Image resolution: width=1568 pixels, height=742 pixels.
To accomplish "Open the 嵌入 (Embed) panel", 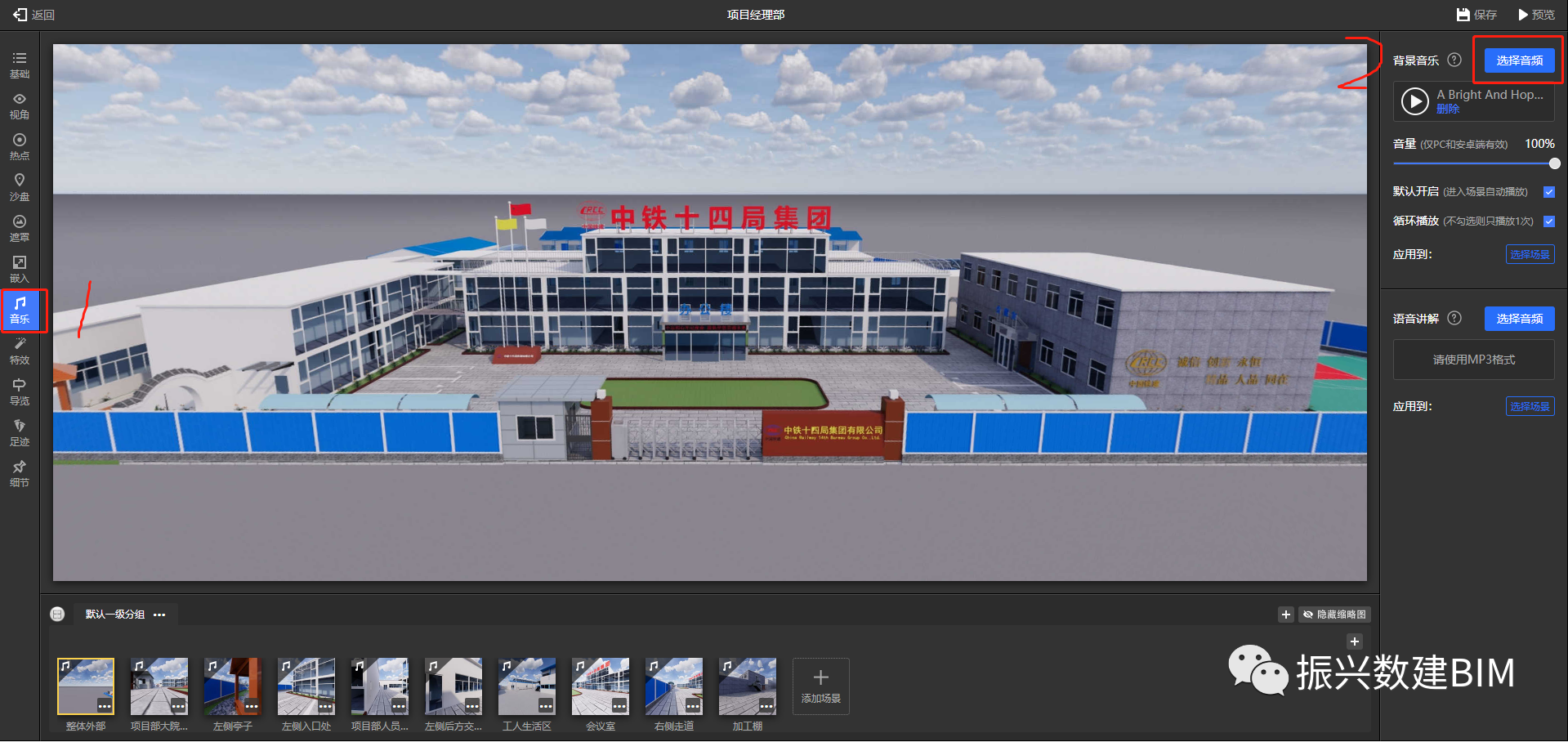I will coord(20,270).
